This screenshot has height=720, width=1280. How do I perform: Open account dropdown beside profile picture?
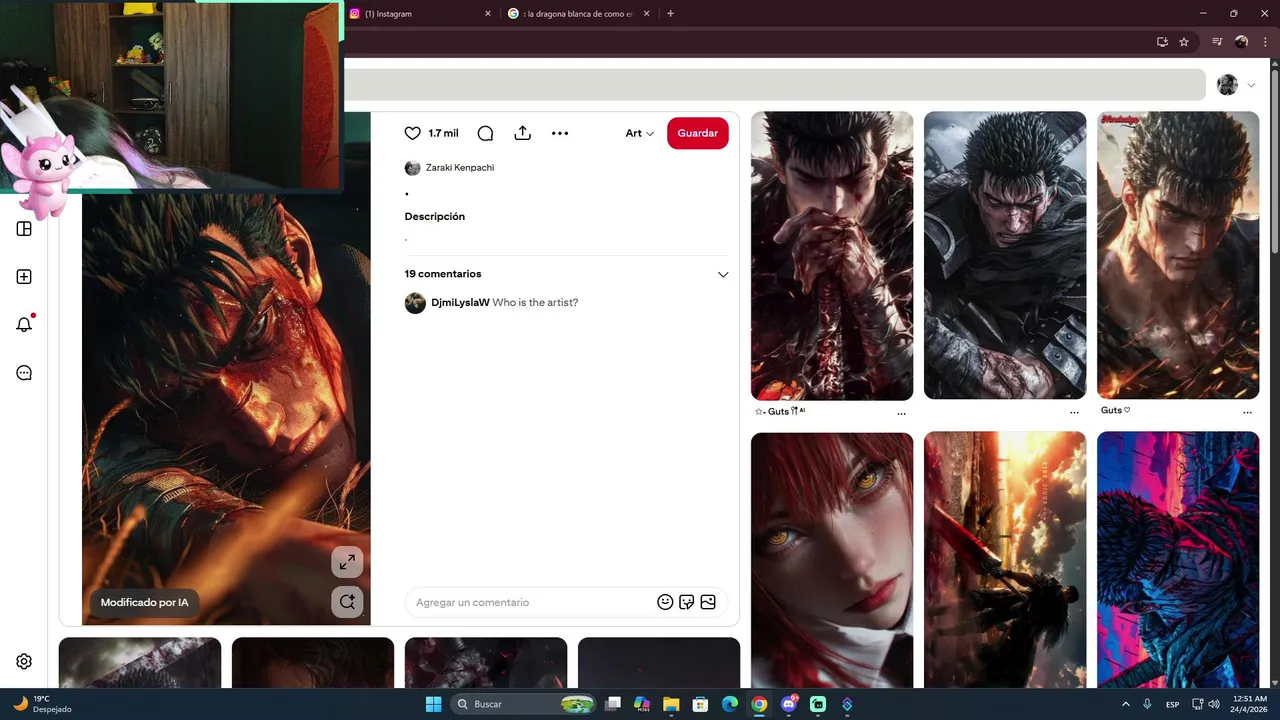1251,85
